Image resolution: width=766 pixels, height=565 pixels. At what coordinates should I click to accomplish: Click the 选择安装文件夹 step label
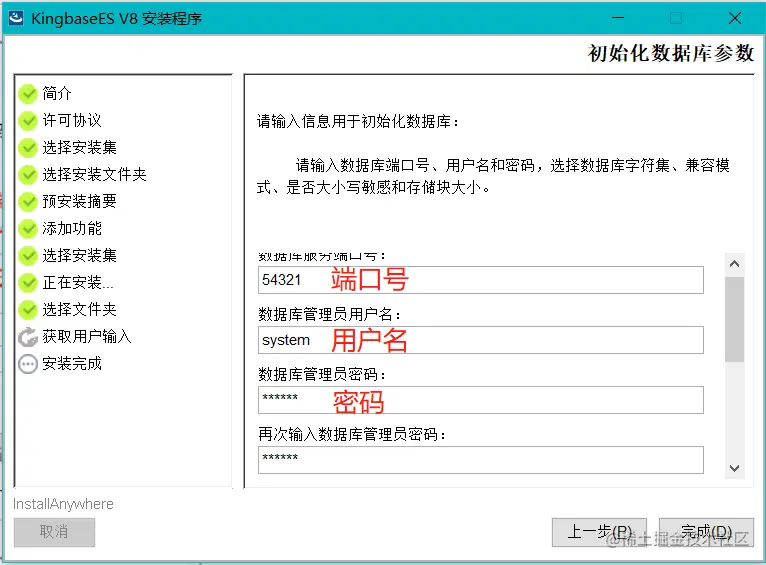pos(94,174)
